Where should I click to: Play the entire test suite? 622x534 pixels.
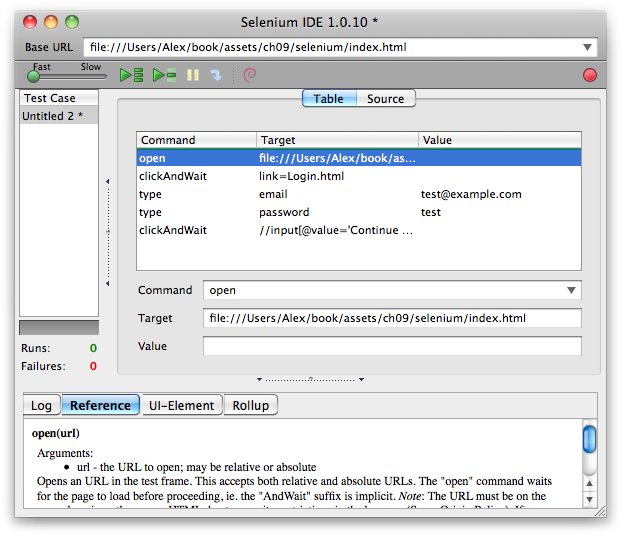coord(131,75)
